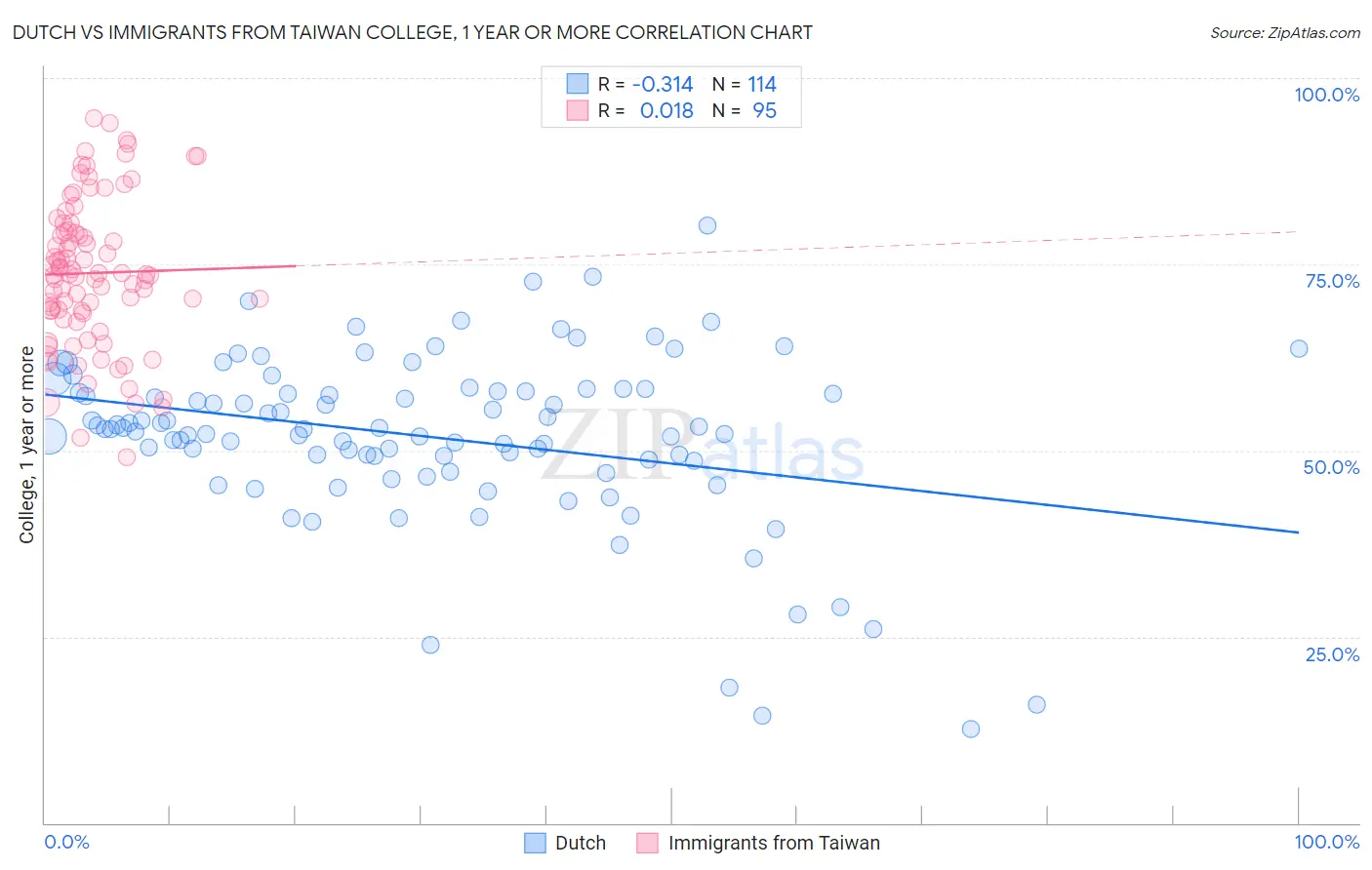Click the 75.0% y-axis label
The width and height of the screenshot is (1372, 870).
(1332, 281)
